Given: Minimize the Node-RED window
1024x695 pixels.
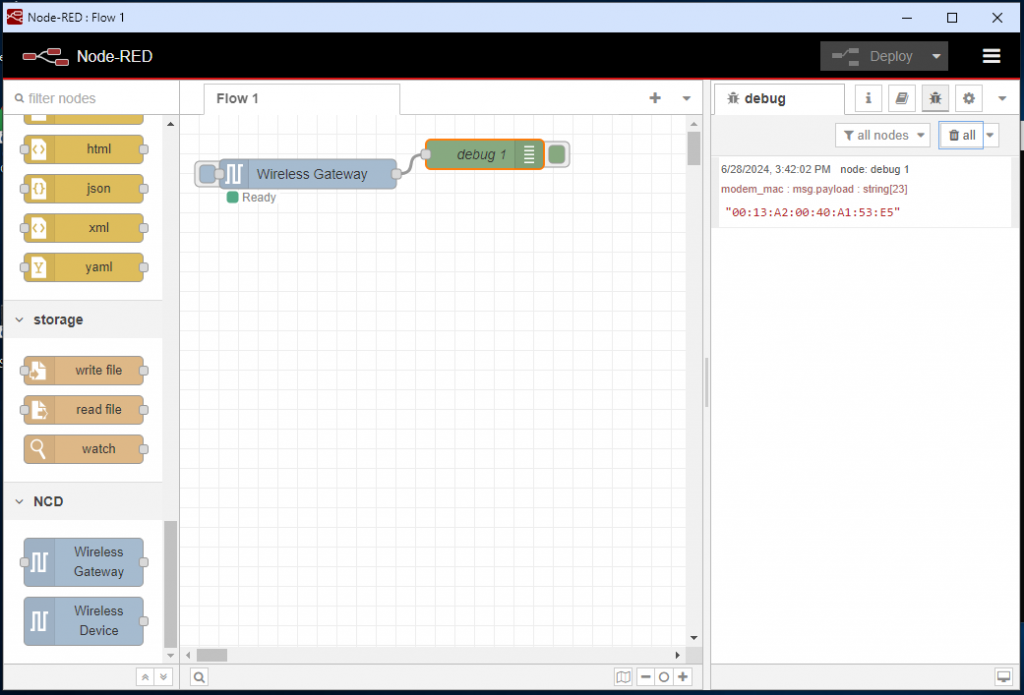Looking at the screenshot, I should [x=906, y=18].
